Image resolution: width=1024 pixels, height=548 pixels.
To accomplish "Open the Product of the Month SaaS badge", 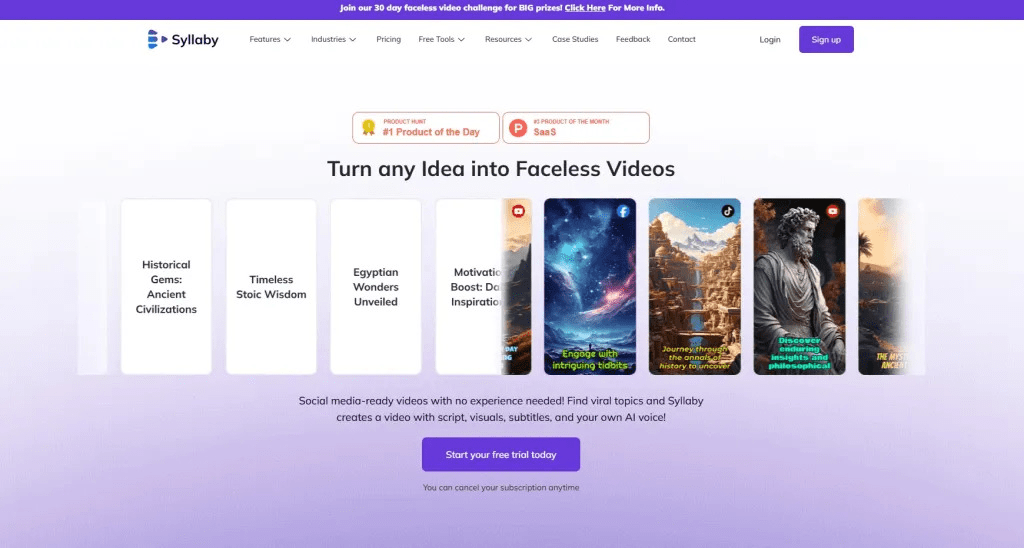I will pos(576,127).
